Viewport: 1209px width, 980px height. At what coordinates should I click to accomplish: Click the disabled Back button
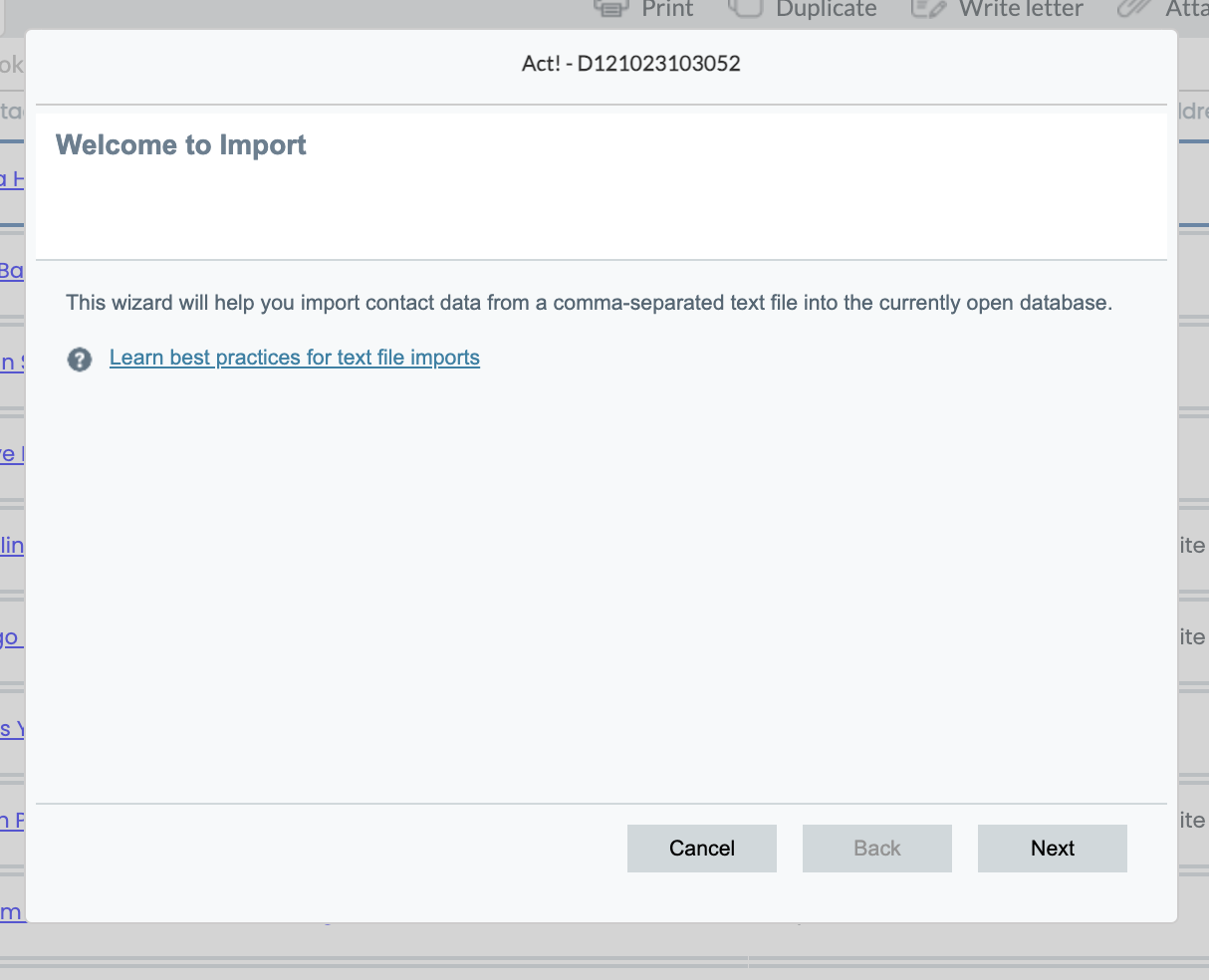[x=876, y=848]
